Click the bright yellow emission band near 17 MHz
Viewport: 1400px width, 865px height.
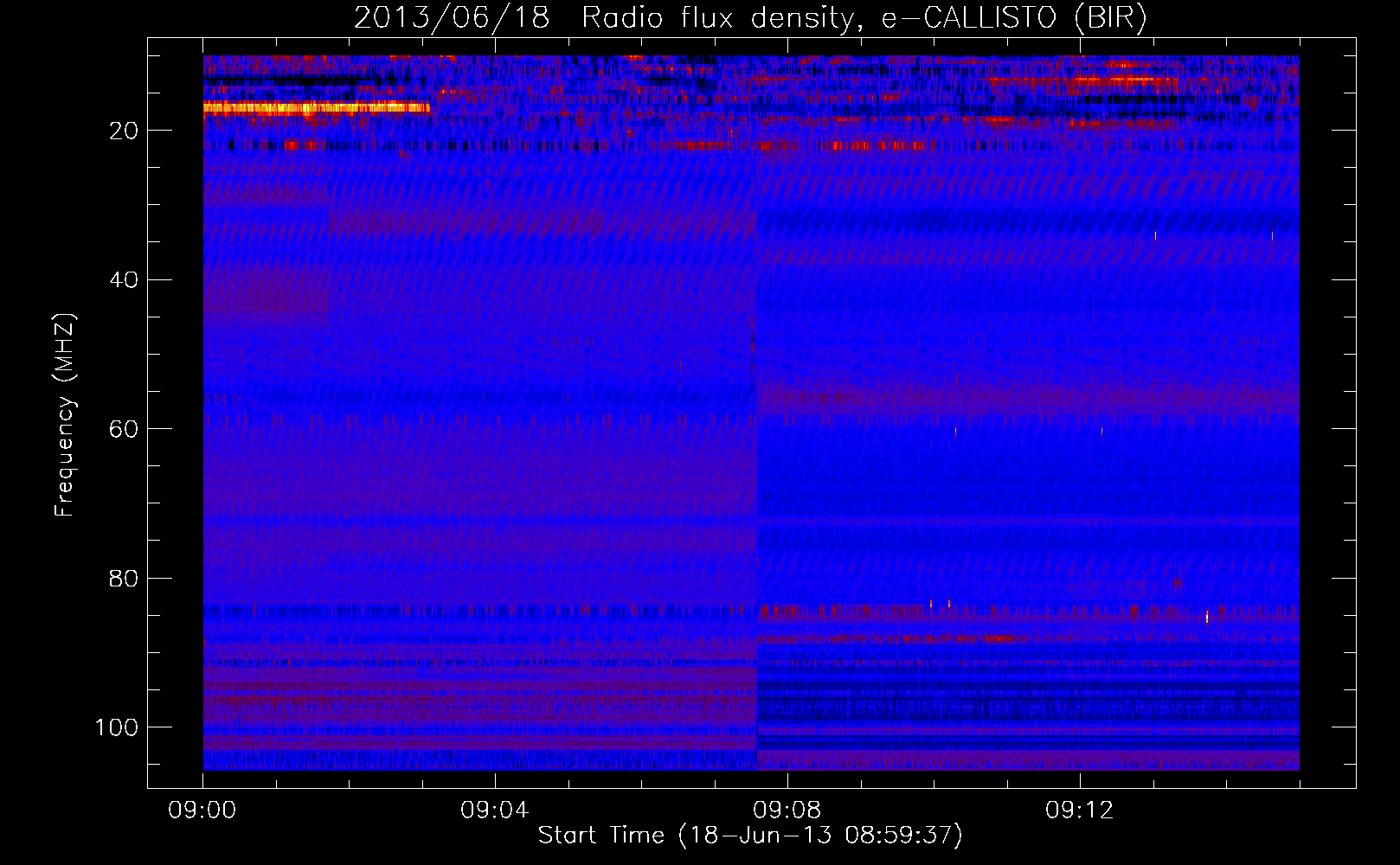point(317,108)
